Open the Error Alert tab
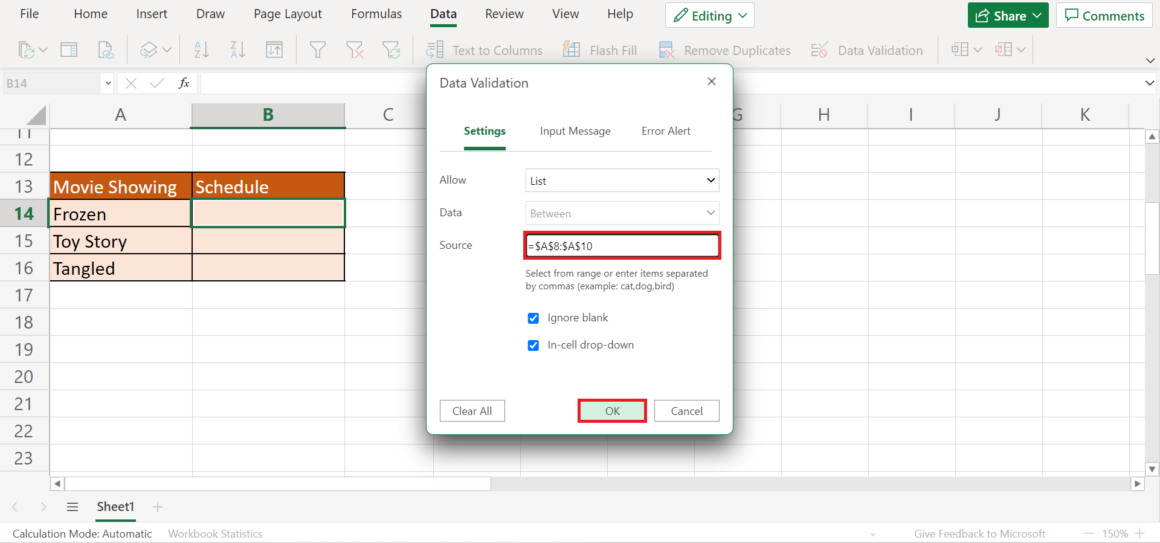1160x543 pixels. pyautogui.click(x=666, y=131)
